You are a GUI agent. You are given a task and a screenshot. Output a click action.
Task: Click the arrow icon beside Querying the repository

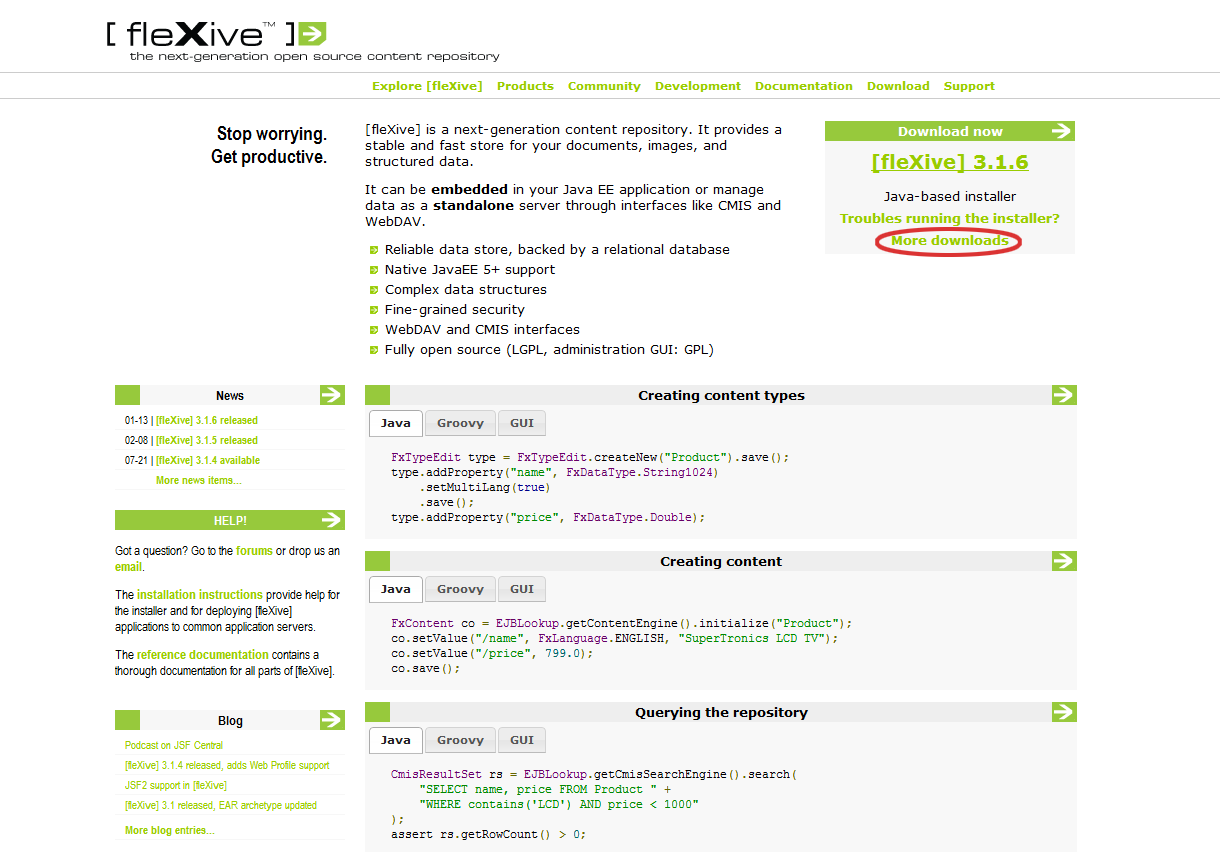click(1064, 712)
